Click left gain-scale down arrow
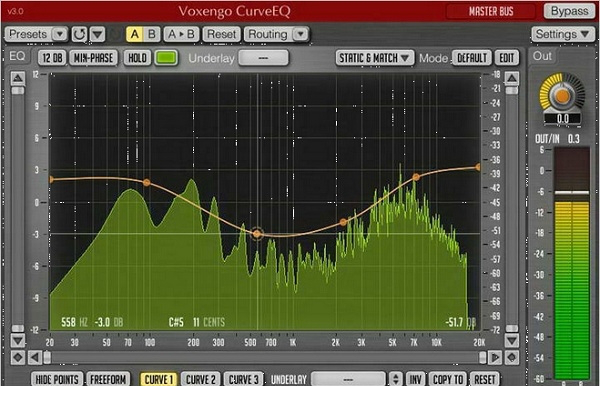 (17, 340)
